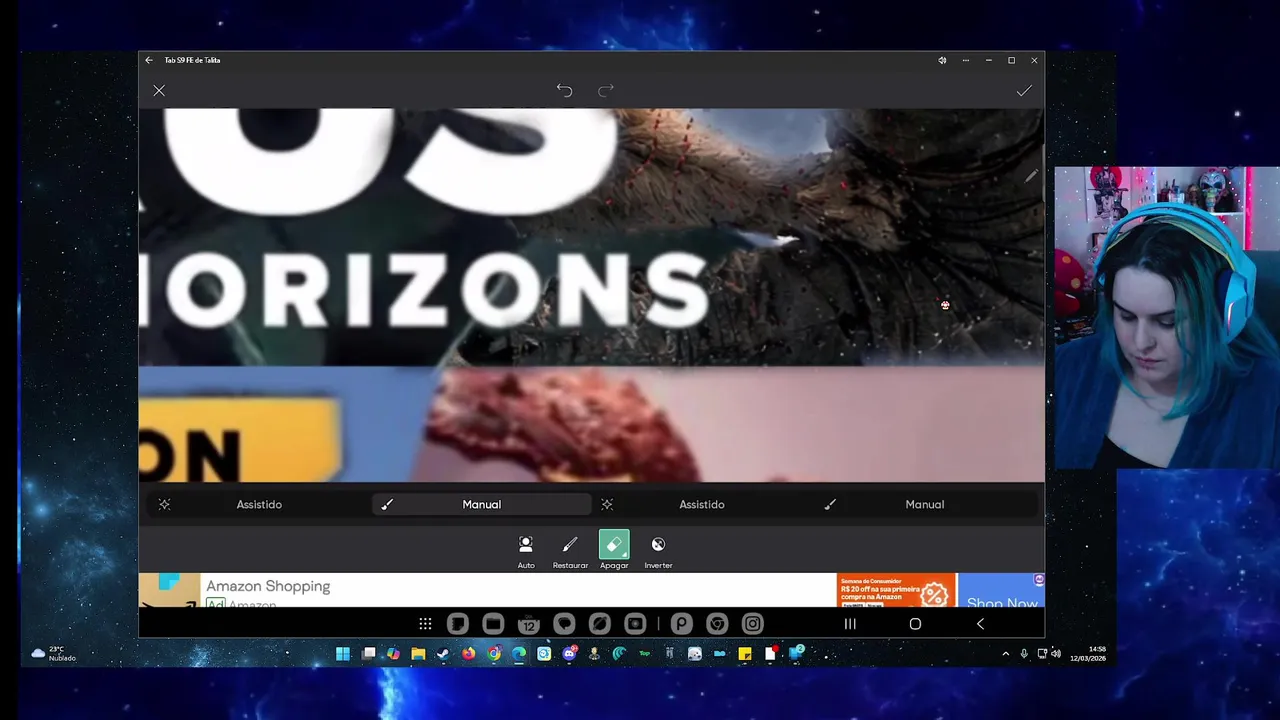Expand hidden system tray icons
The width and height of the screenshot is (1280, 720).
point(1006,654)
